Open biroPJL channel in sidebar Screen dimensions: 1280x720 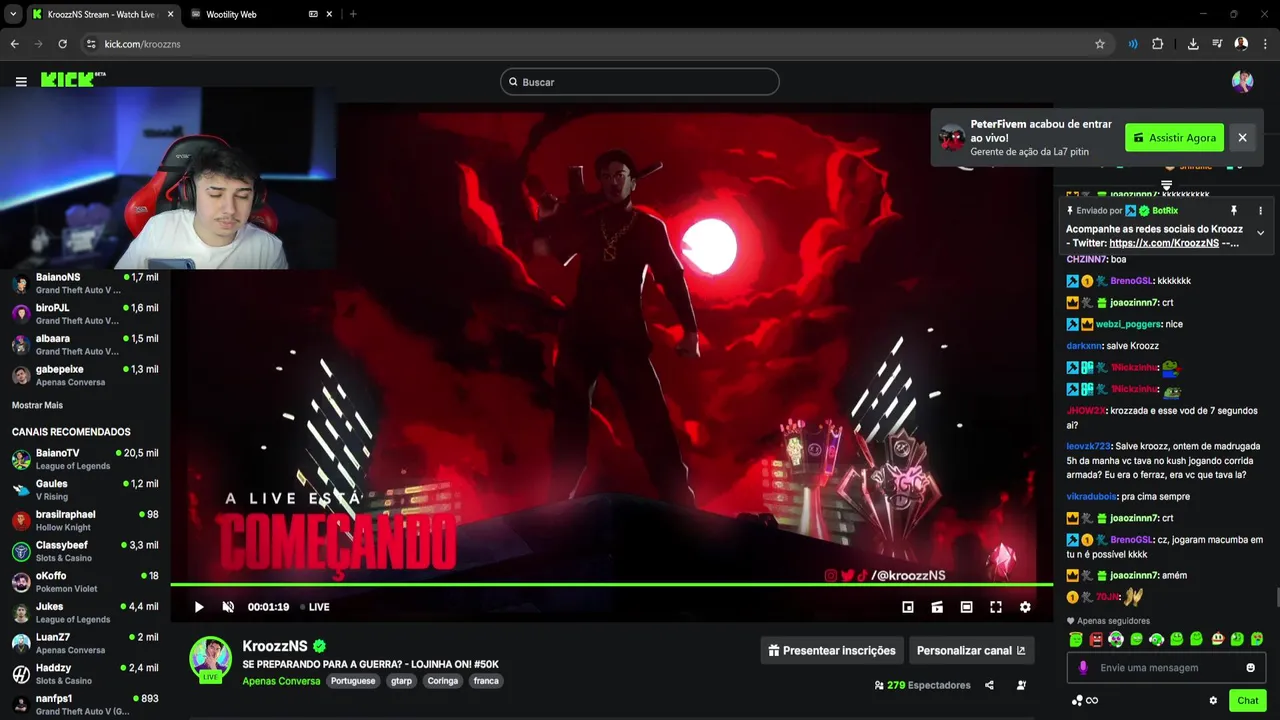click(85, 314)
